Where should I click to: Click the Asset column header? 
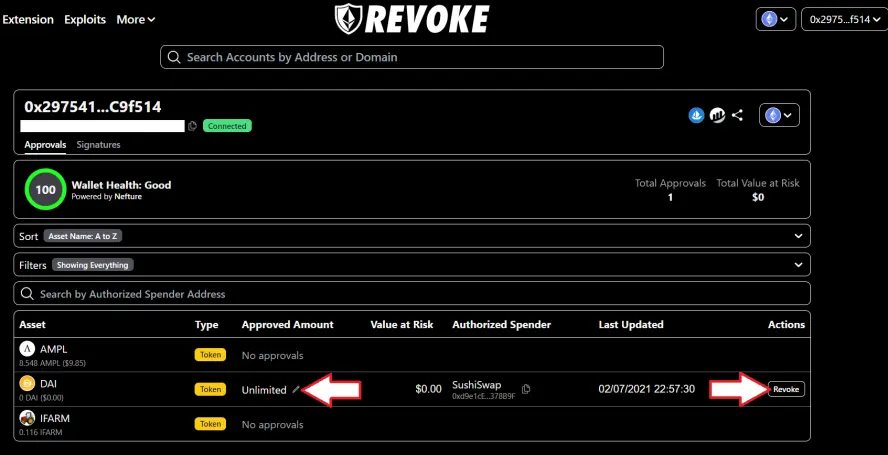(x=32, y=325)
